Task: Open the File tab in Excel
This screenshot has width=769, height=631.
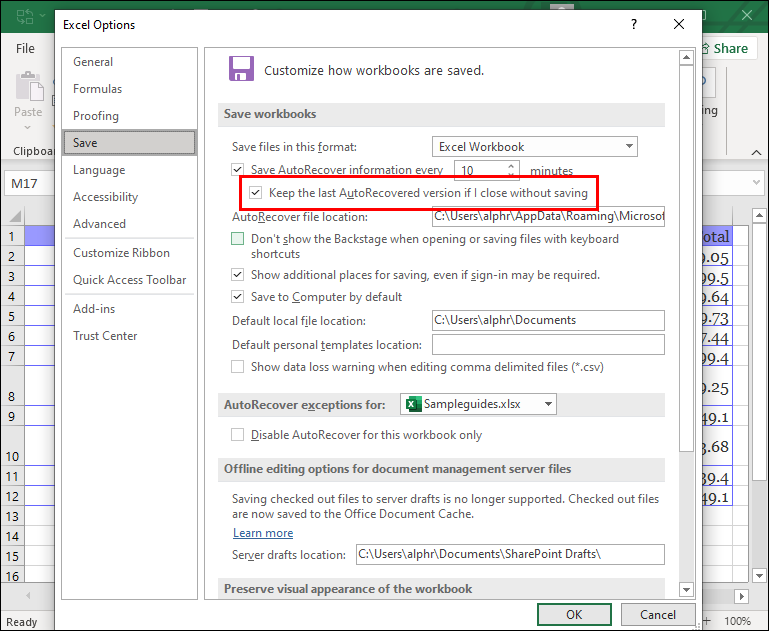Action: pyautogui.click(x=25, y=49)
